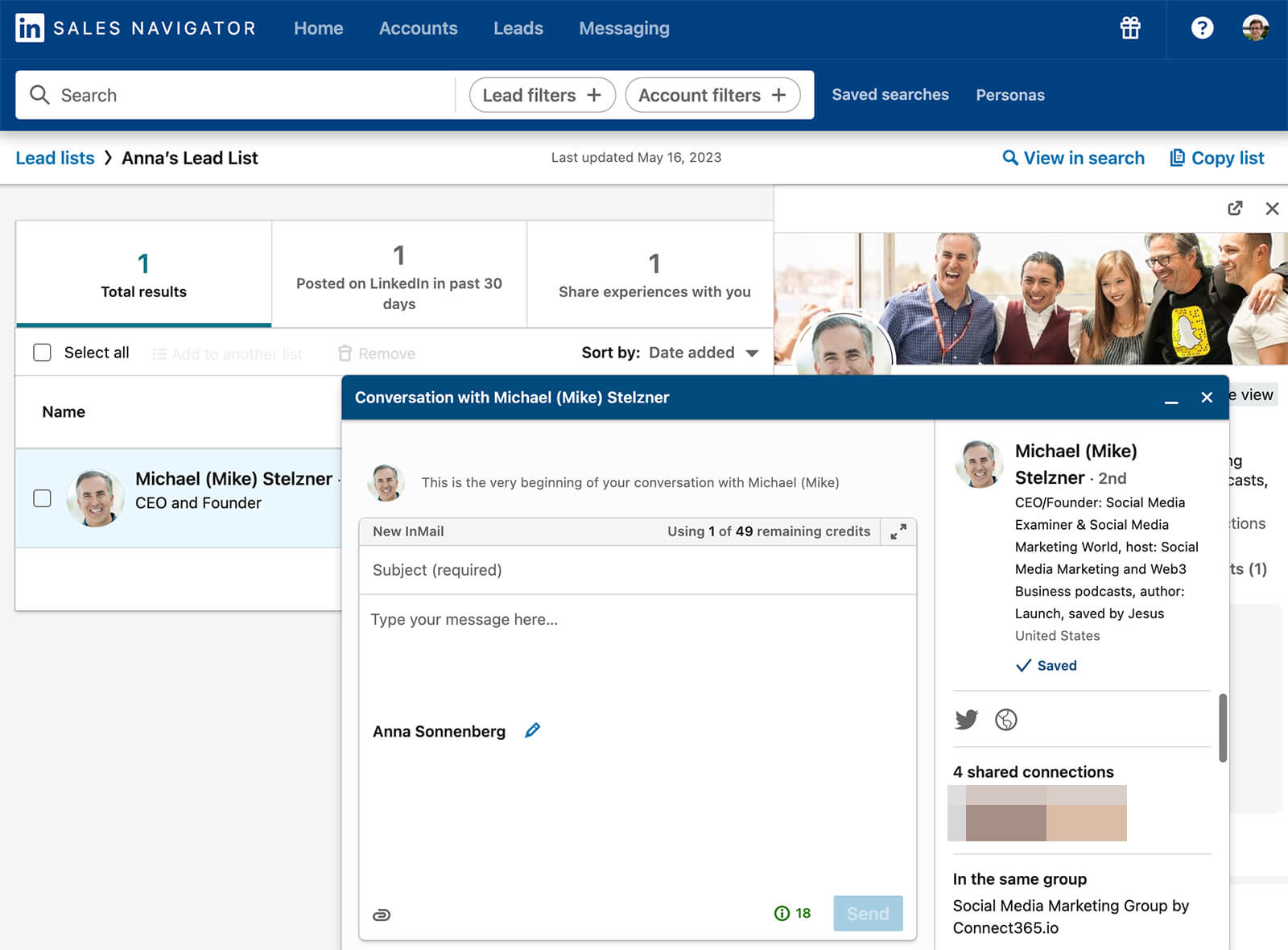
Task: Attach a file with paperclip icon
Action: pos(382,915)
